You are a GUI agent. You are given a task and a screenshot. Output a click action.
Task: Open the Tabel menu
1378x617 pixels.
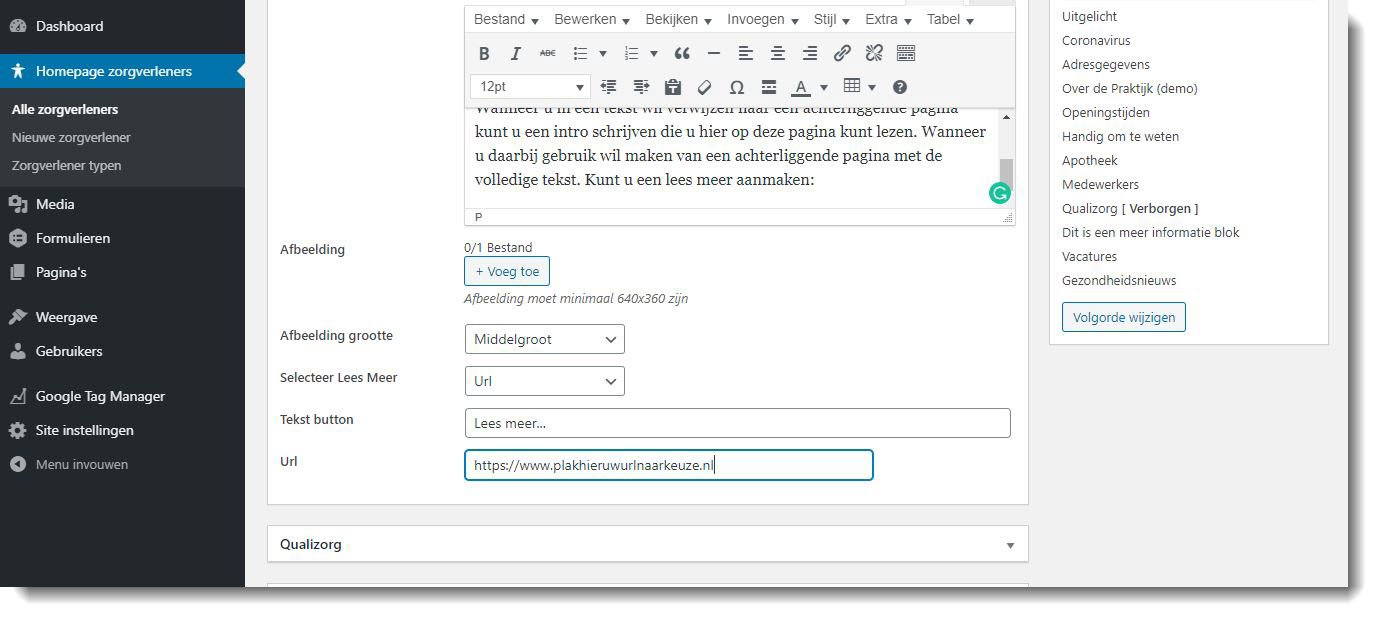tap(950, 20)
